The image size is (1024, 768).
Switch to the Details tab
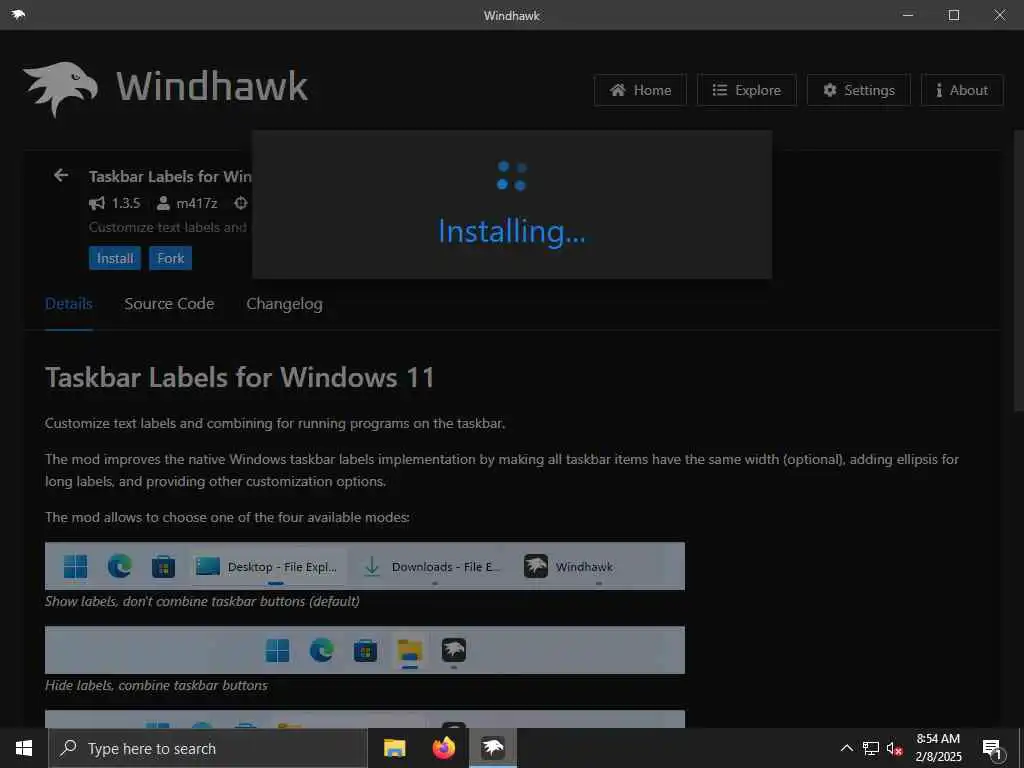[x=69, y=304]
